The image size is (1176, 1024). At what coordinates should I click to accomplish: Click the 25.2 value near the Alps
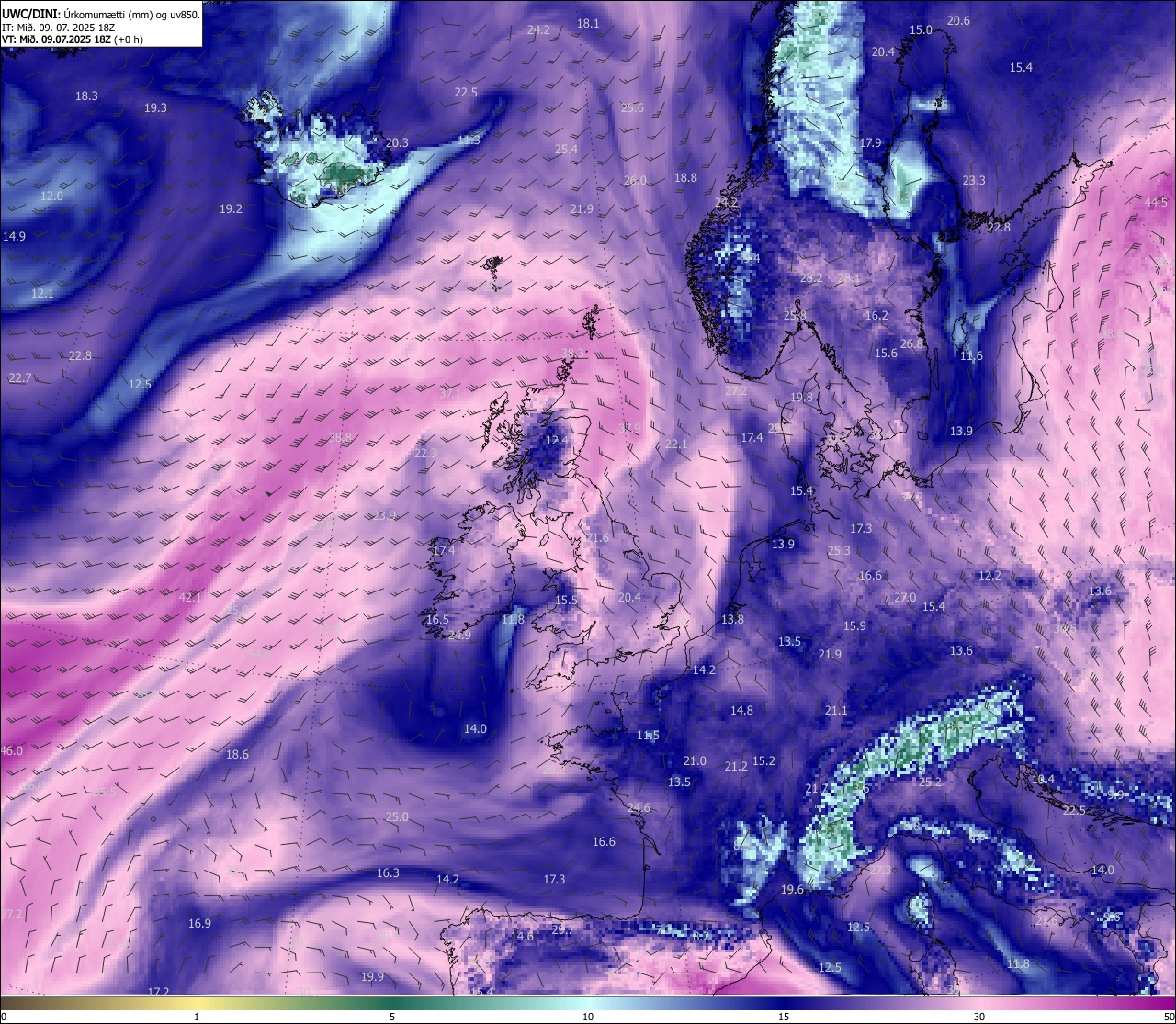click(x=931, y=782)
